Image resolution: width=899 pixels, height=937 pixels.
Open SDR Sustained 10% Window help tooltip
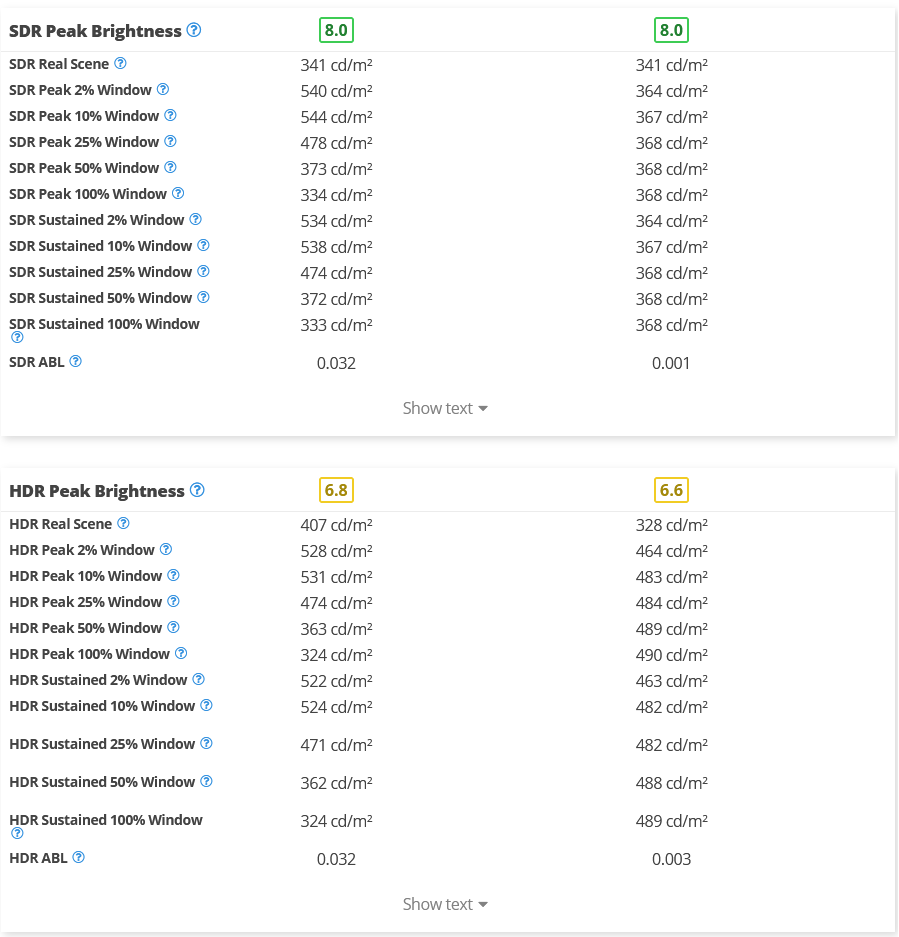click(203, 245)
